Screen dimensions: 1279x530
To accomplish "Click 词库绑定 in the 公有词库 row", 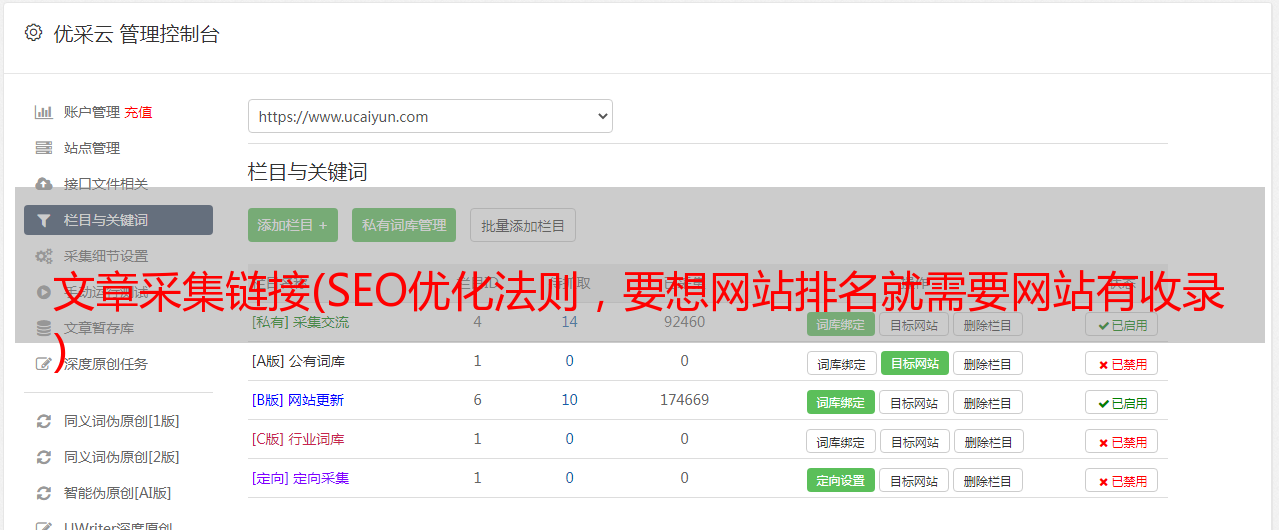I will click(841, 363).
